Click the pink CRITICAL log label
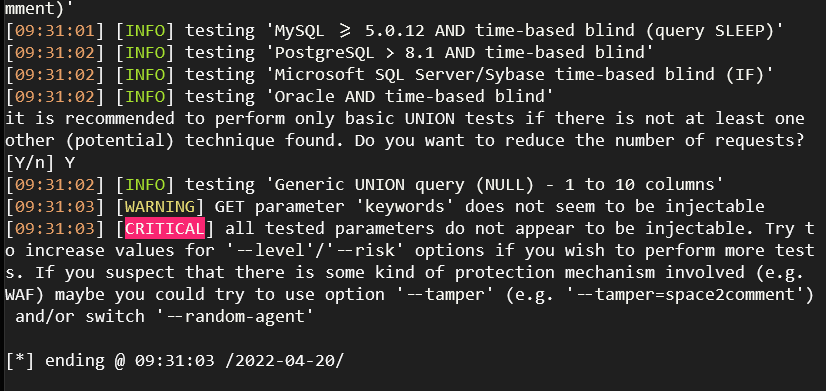 tap(164, 229)
